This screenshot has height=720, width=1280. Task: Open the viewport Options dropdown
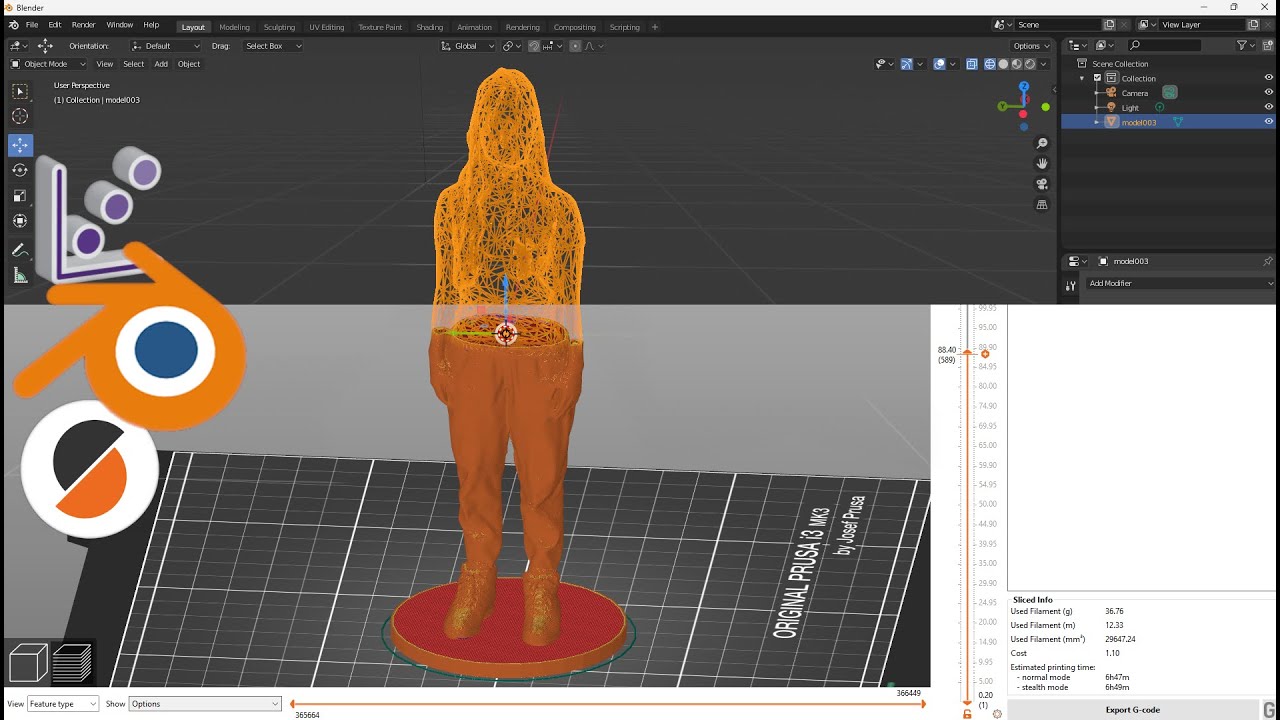pyautogui.click(x=1031, y=46)
